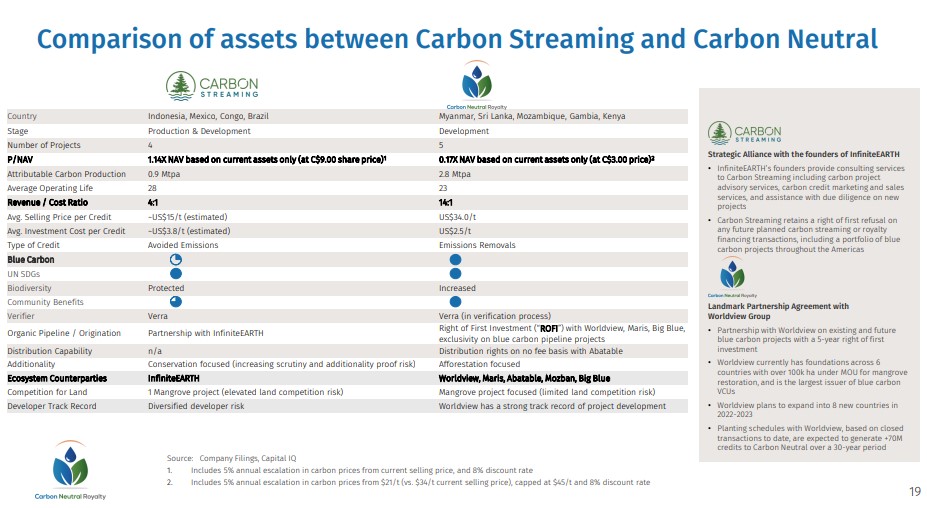Click Carbon Neutral's UN SDGs full circle
This screenshot has width=927, height=508.
455,274
